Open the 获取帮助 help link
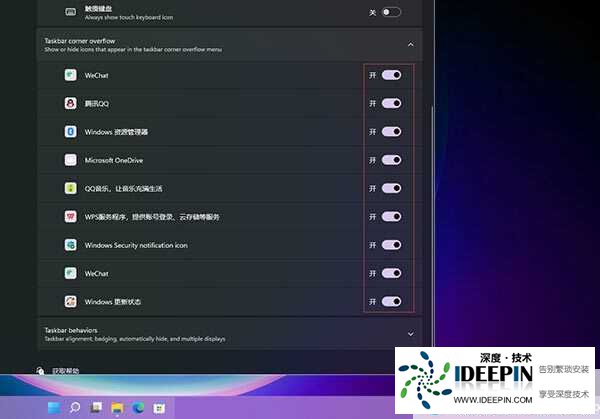 pos(65,371)
